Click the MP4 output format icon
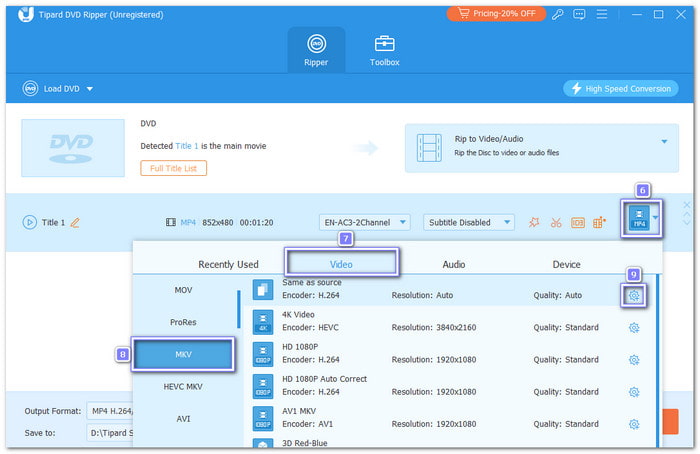 pyautogui.click(x=637, y=221)
